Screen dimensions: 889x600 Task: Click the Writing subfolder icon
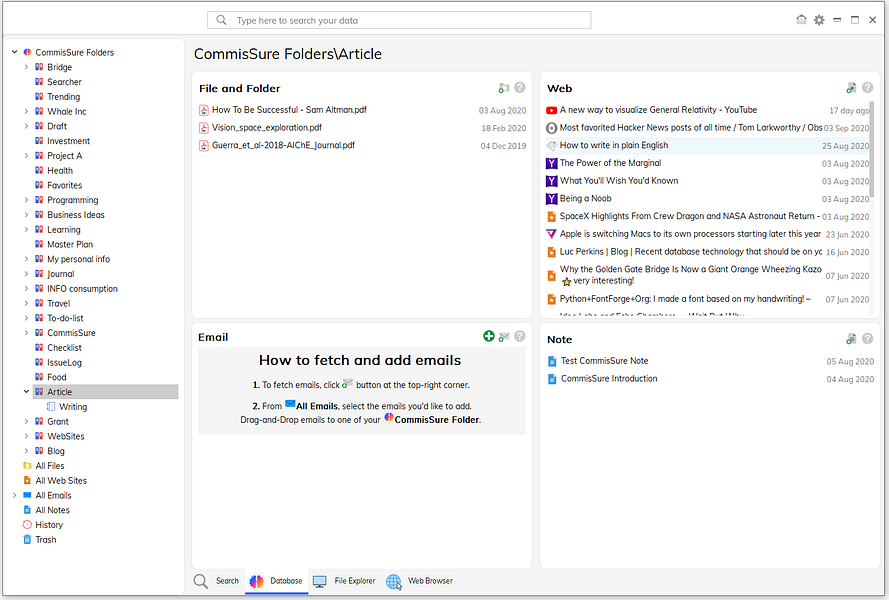[x=51, y=407]
